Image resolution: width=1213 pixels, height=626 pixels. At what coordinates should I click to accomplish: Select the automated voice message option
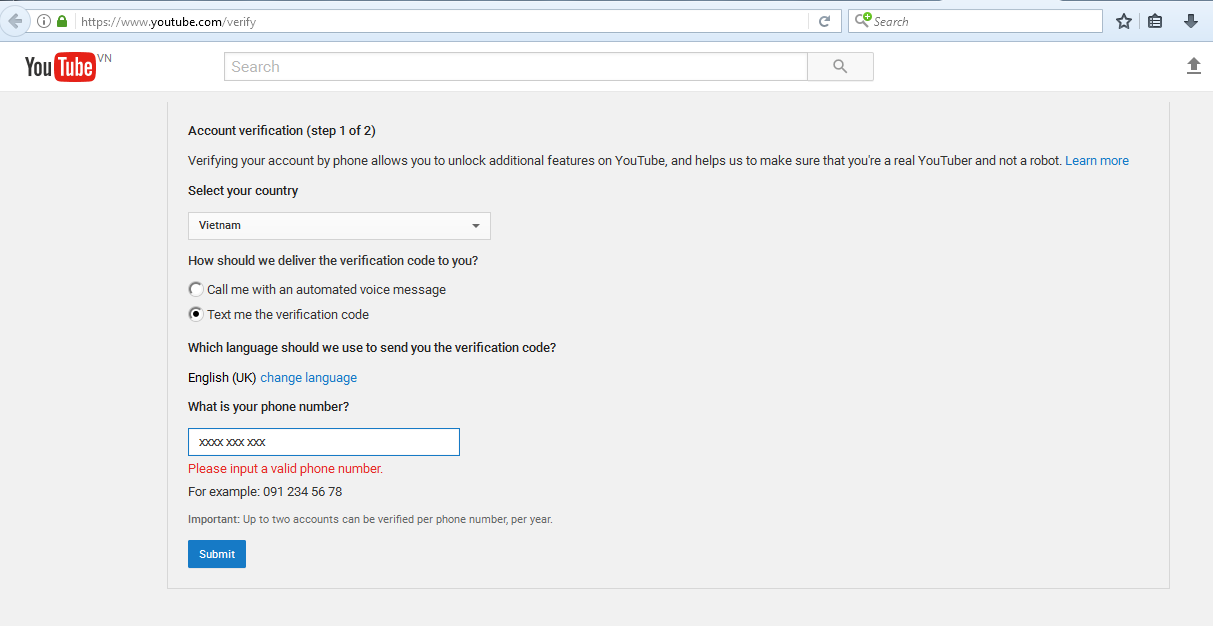click(x=196, y=289)
